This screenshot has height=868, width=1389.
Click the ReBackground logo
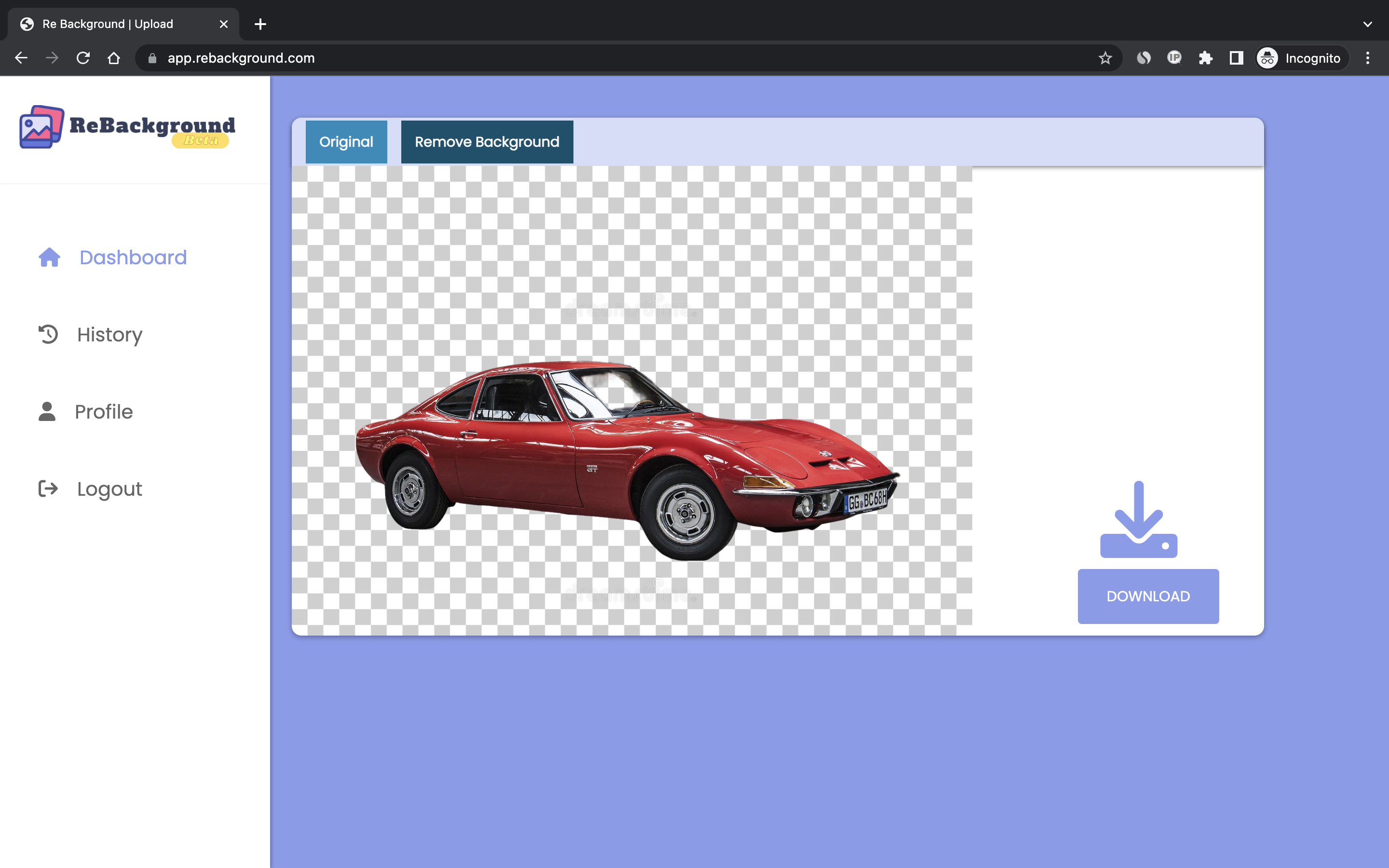click(127, 127)
